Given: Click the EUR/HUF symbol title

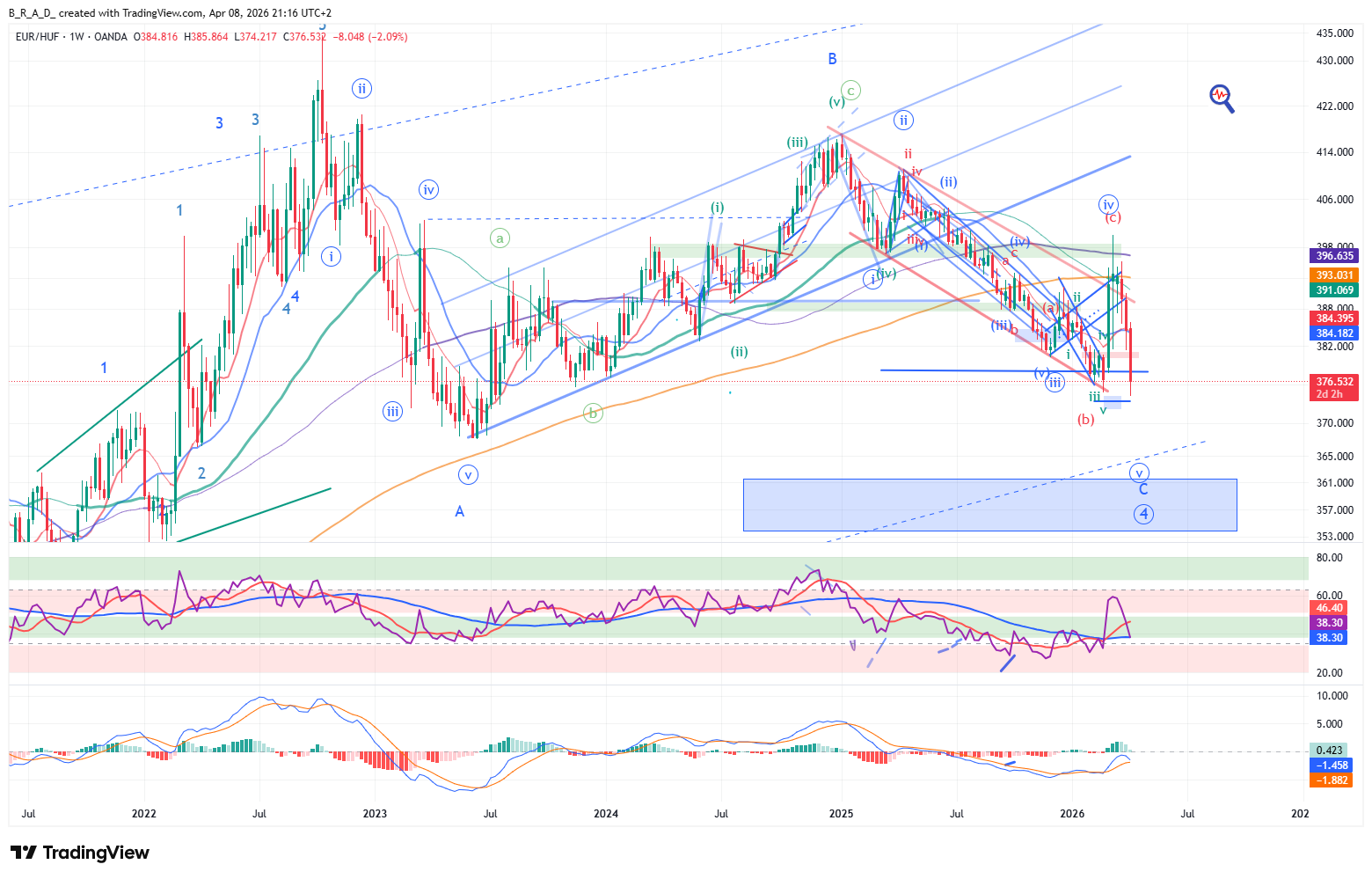Looking at the screenshot, I should pos(39,37).
